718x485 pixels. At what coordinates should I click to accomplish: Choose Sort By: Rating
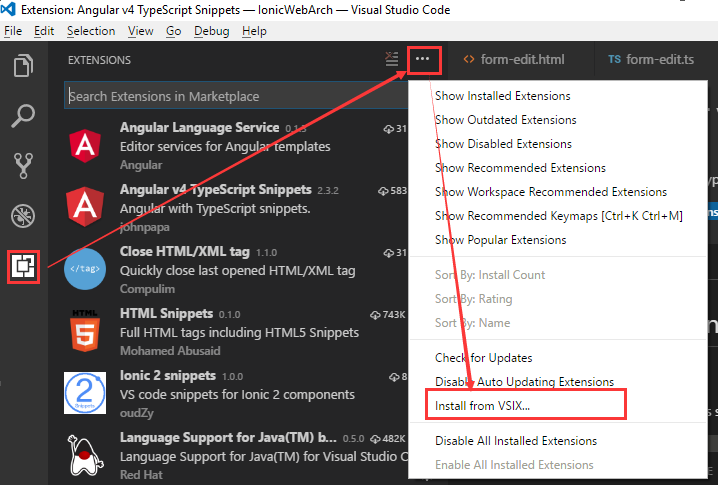coord(473,299)
